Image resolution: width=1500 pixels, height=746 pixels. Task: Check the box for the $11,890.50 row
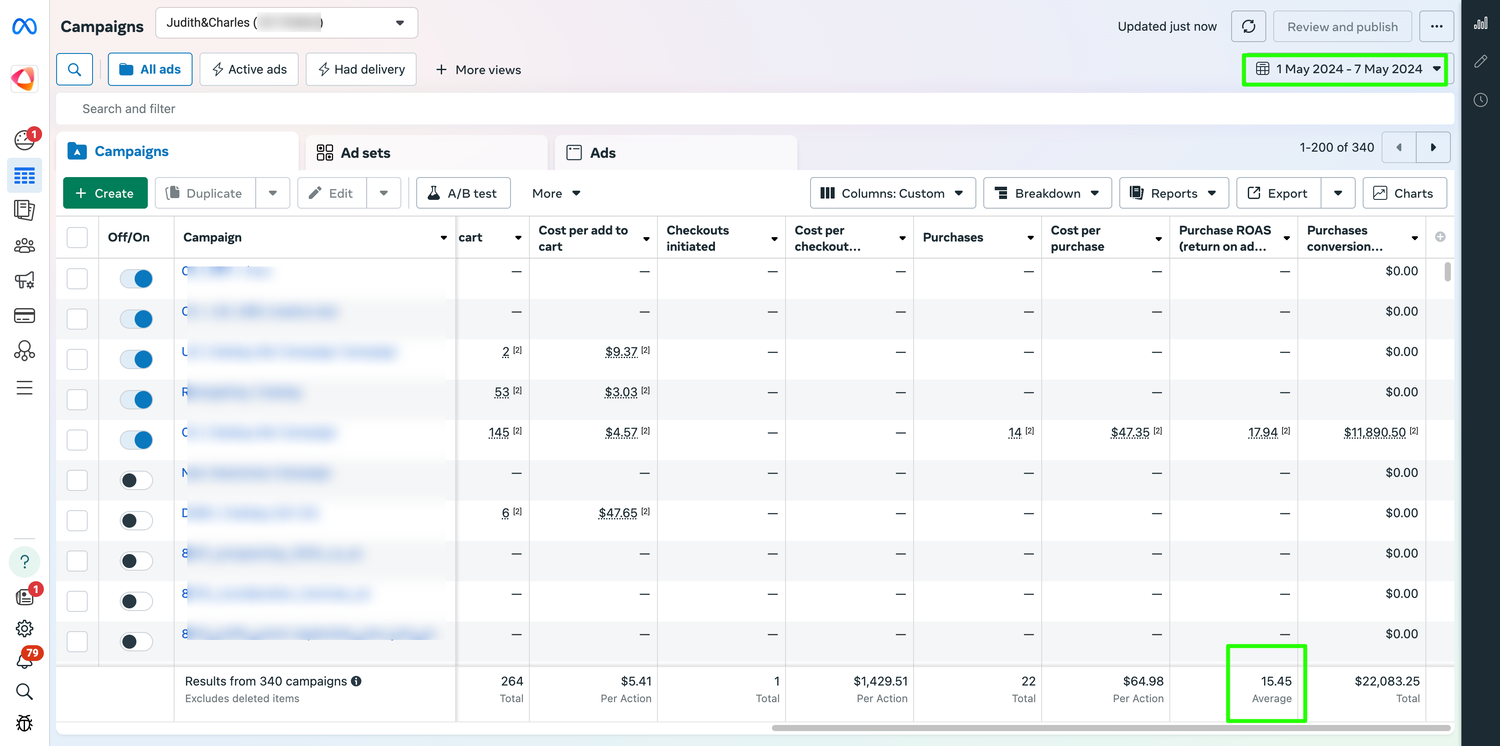click(77, 440)
